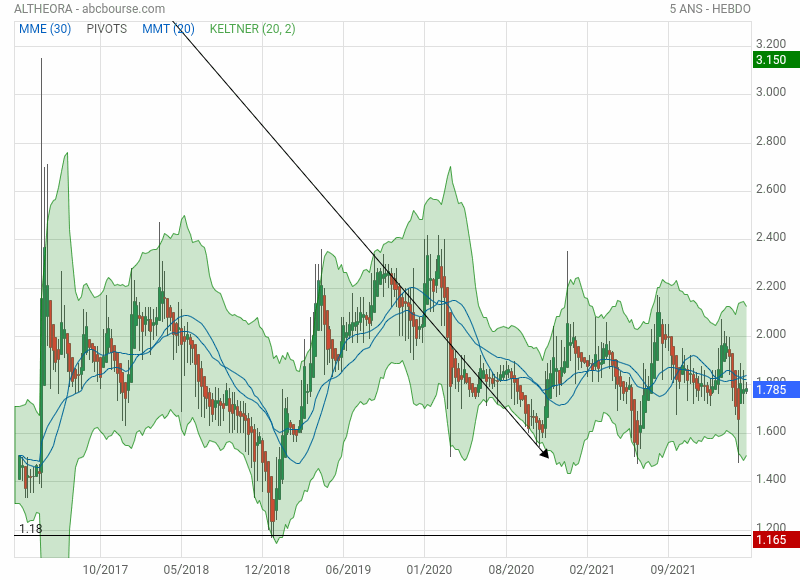The width and height of the screenshot is (800, 580).
Task: Click the blue 1.785 current price tag
Action: [776, 390]
